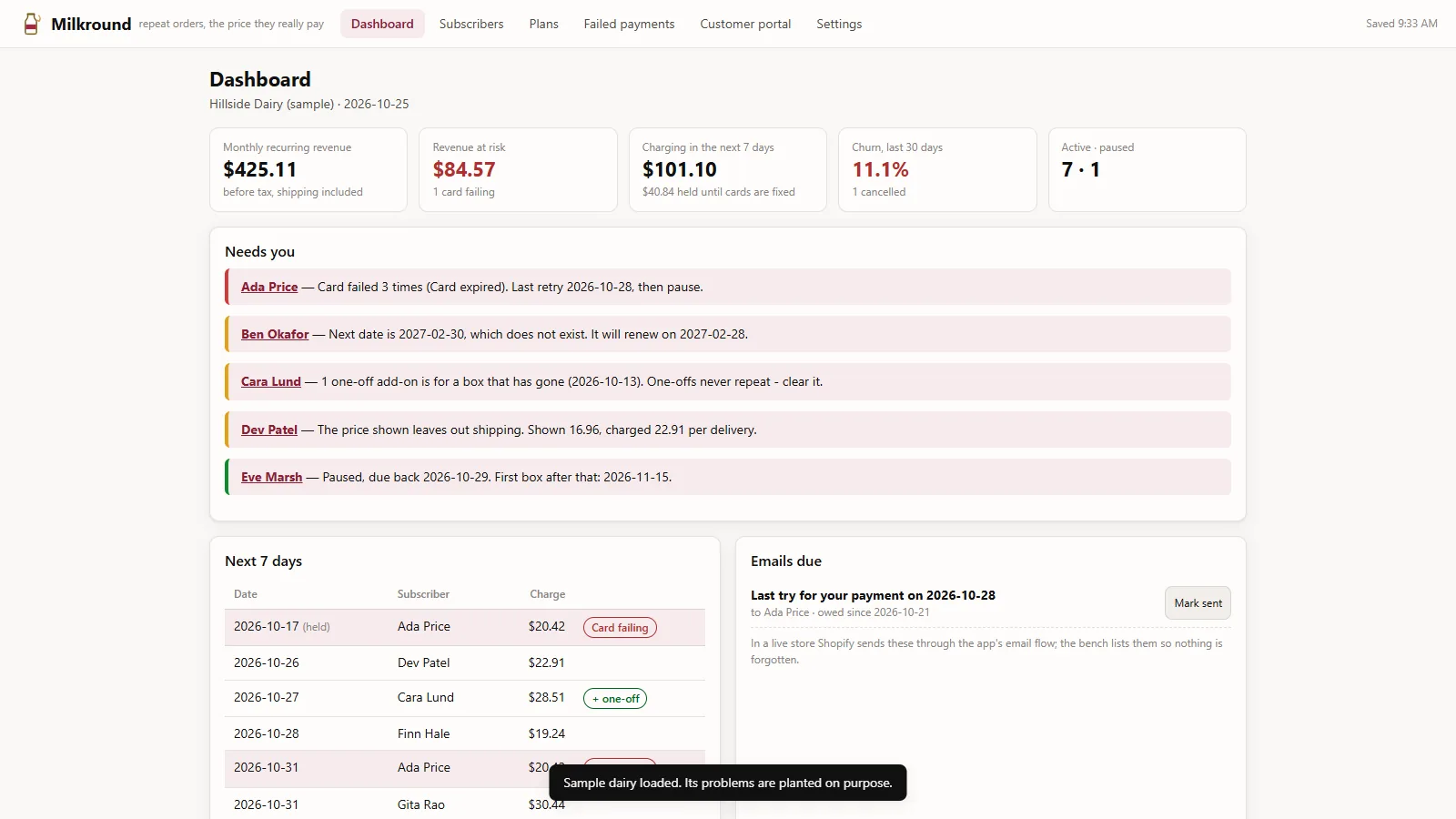Switch to the Subscribers tab
The width and height of the screenshot is (1456, 819).
pos(471,24)
